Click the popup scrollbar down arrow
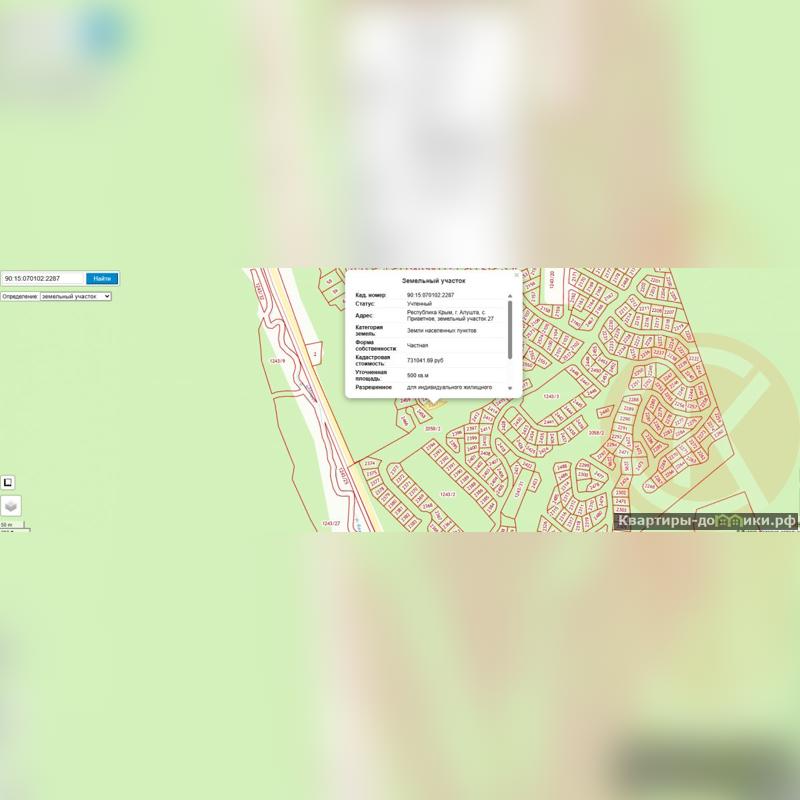The width and height of the screenshot is (800, 800). coord(510,387)
